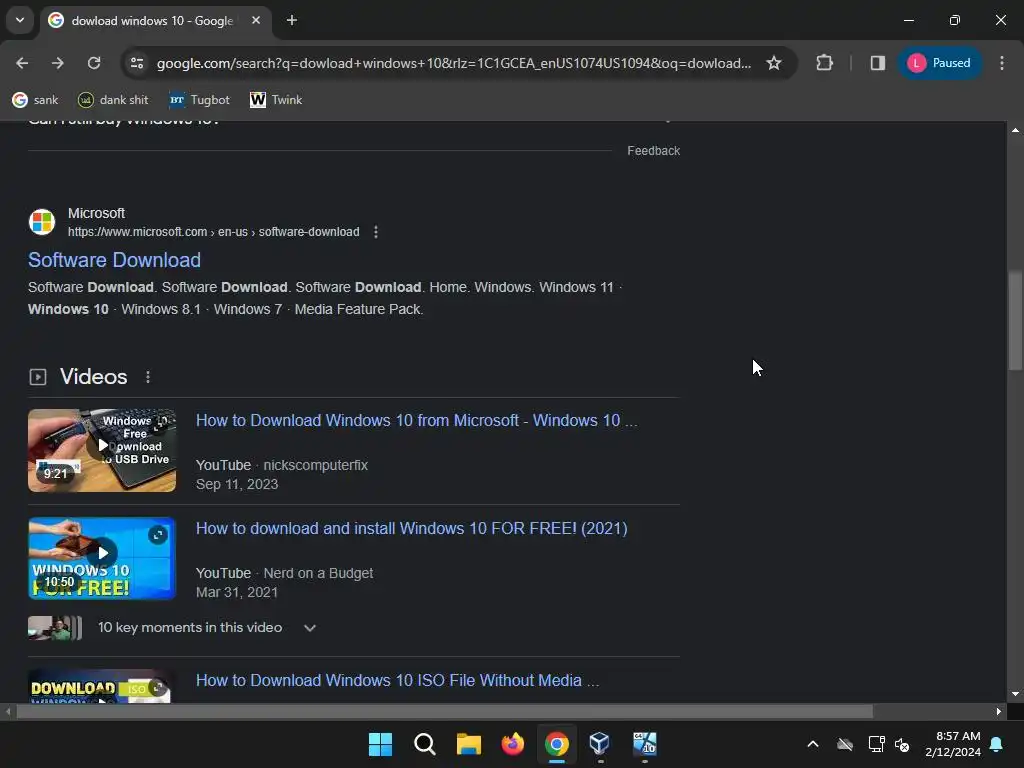The height and width of the screenshot is (768, 1024).
Task: Open the Extensions puzzle icon
Action: tap(824, 63)
